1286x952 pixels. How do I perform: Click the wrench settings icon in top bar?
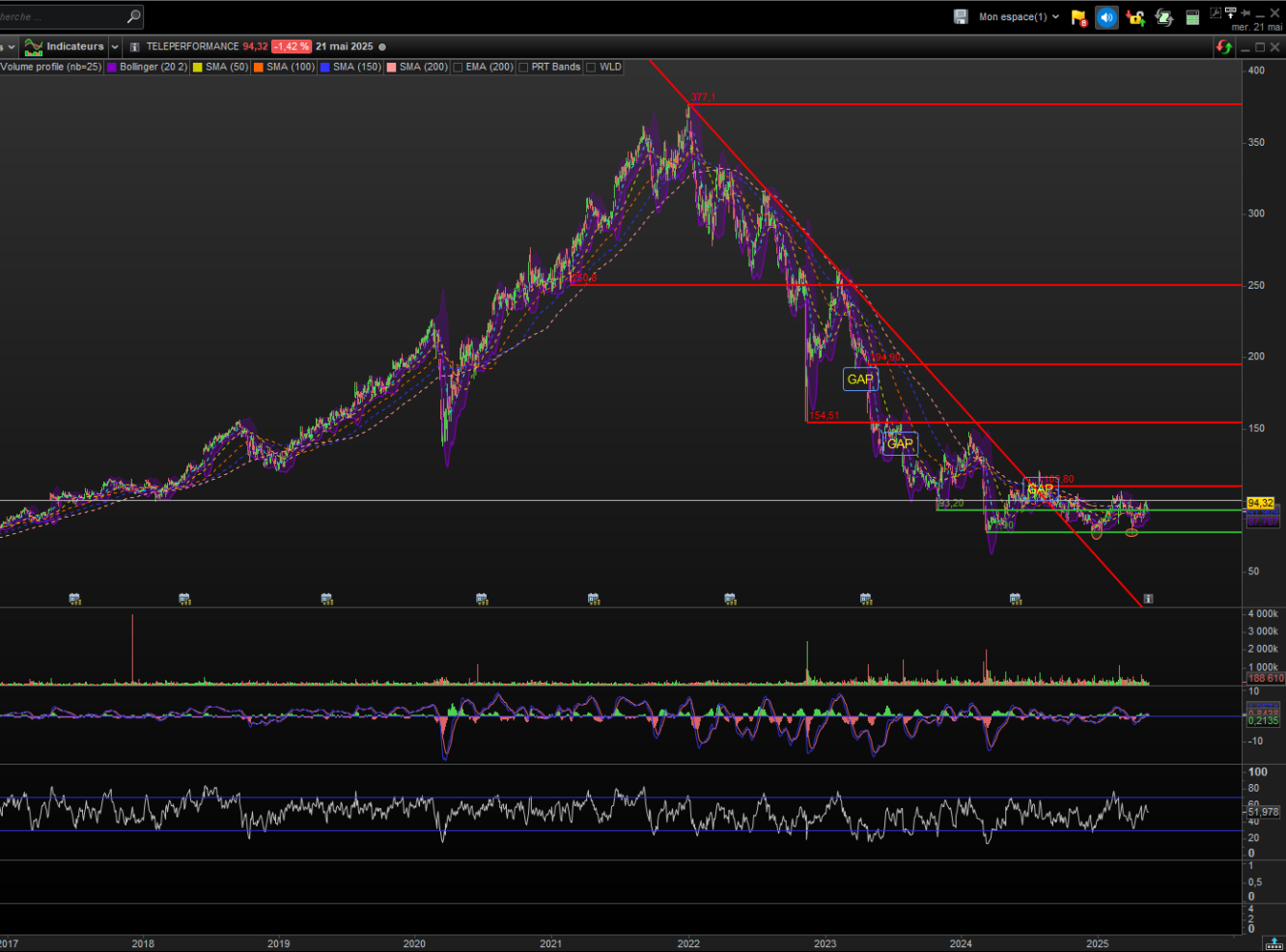tap(1216, 13)
